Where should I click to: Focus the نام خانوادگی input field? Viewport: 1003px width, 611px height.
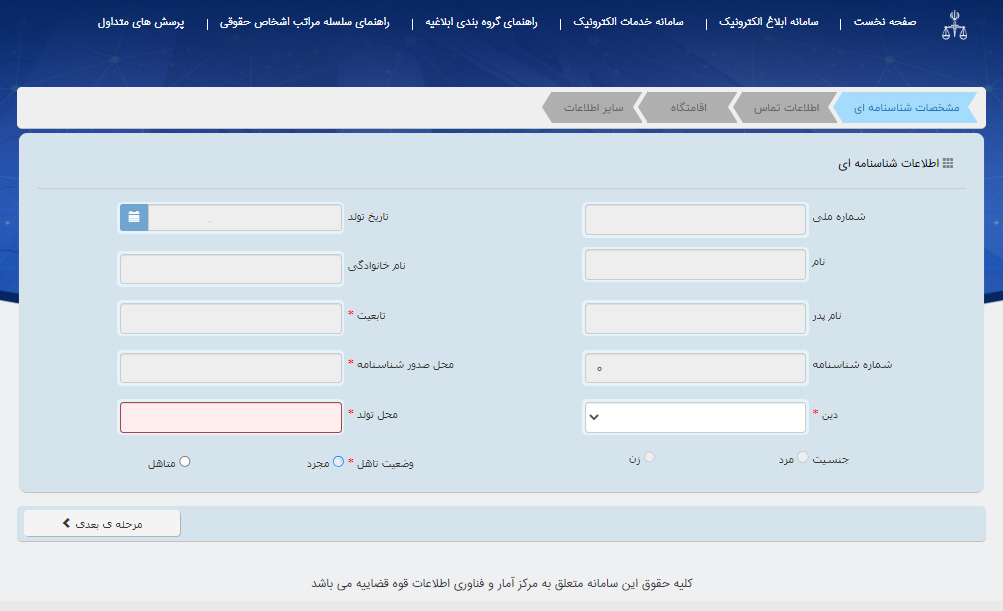click(x=231, y=269)
